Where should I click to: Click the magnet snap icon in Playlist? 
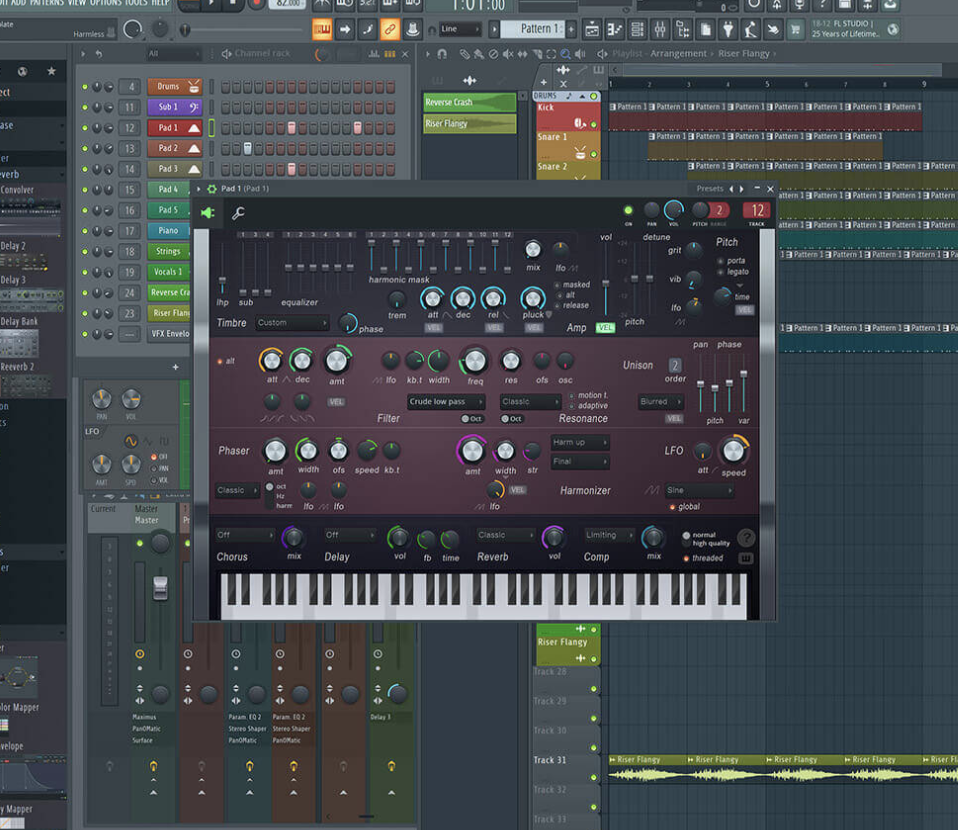coord(442,54)
